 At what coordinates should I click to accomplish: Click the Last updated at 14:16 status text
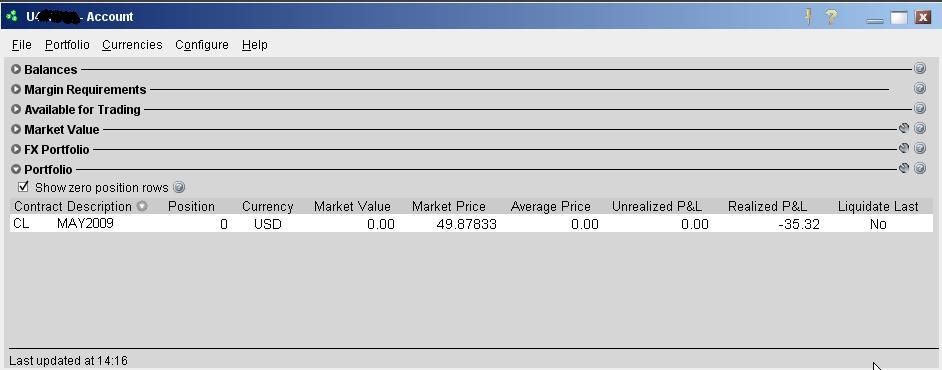68,361
